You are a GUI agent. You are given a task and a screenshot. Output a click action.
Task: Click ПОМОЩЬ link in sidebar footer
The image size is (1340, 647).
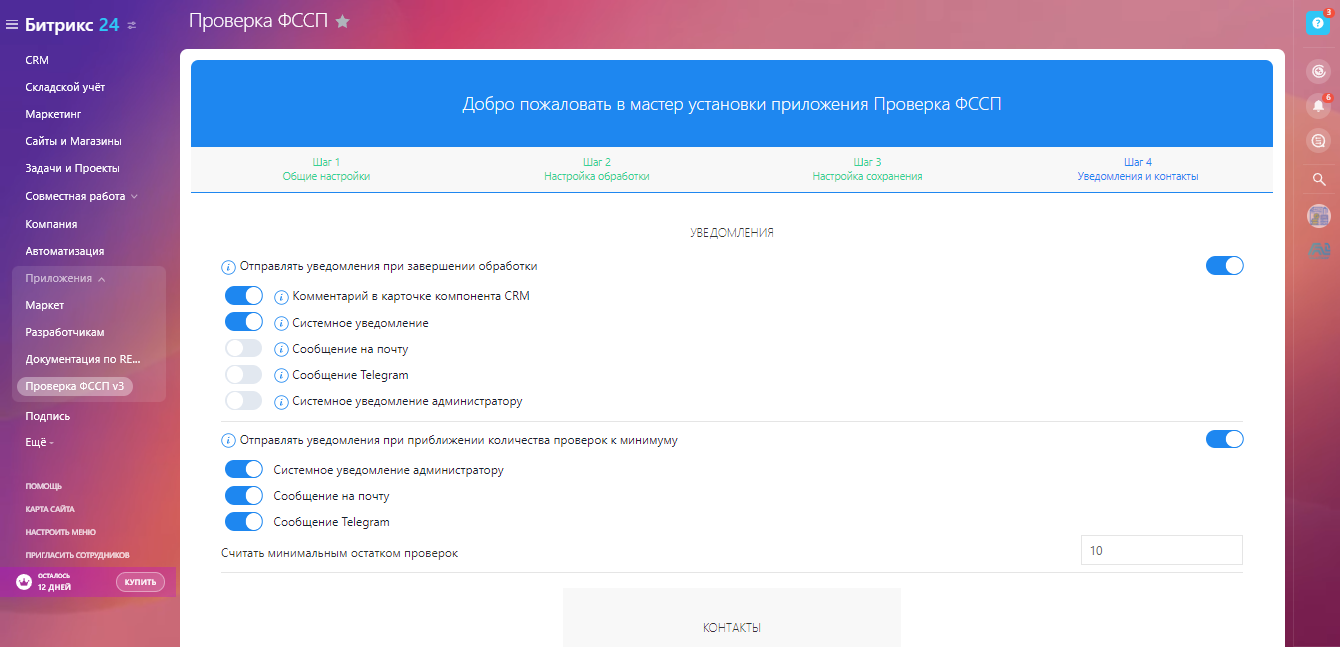coord(43,486)
